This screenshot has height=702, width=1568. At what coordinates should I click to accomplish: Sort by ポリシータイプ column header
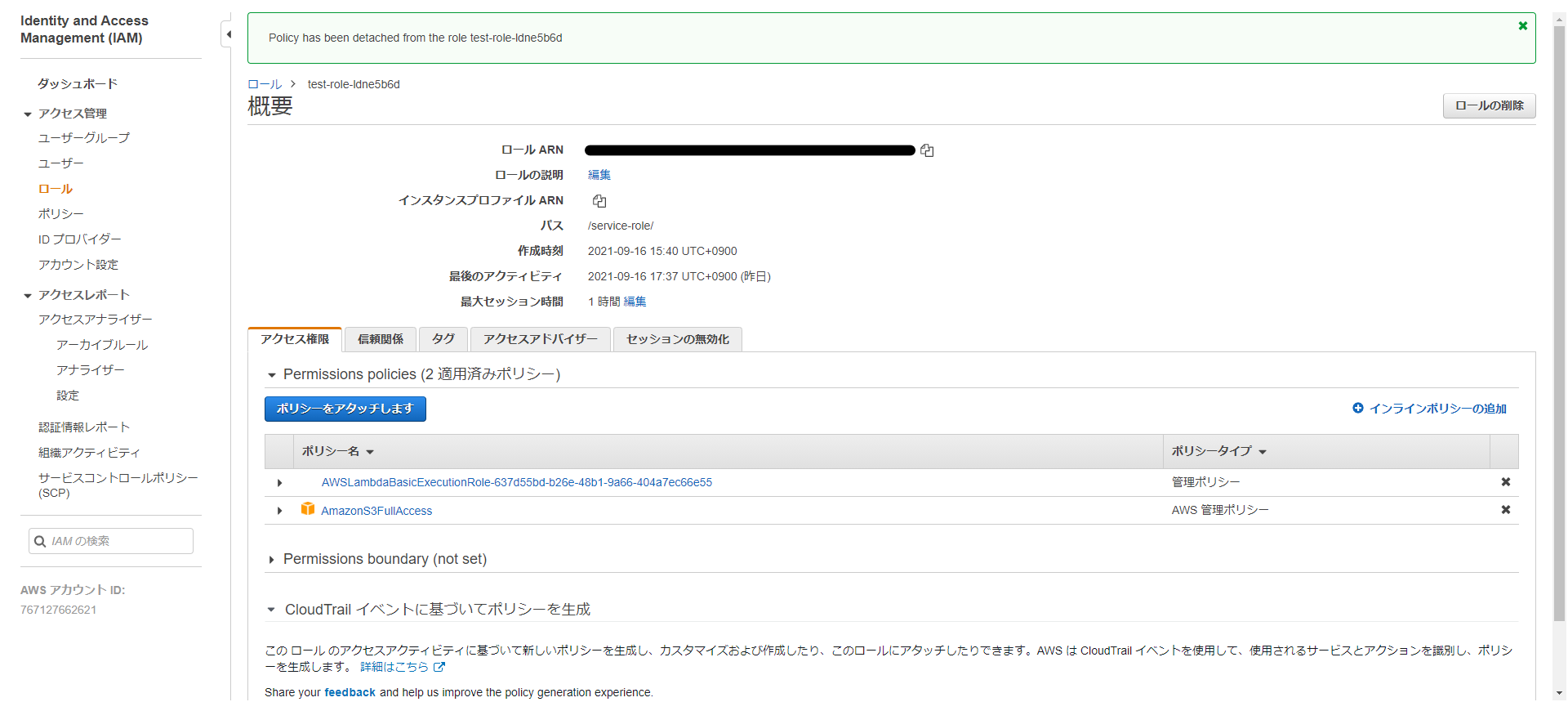pos(1218,451)
